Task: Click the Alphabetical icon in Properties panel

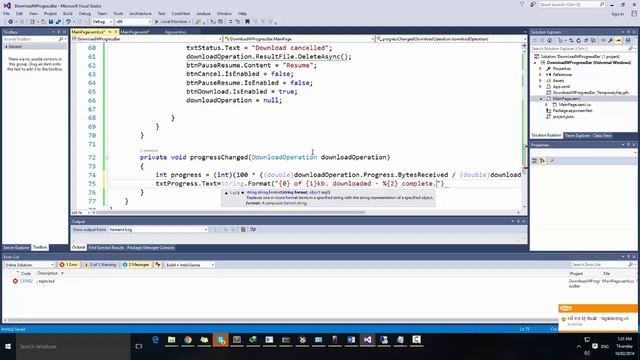Action: (542, 161)
